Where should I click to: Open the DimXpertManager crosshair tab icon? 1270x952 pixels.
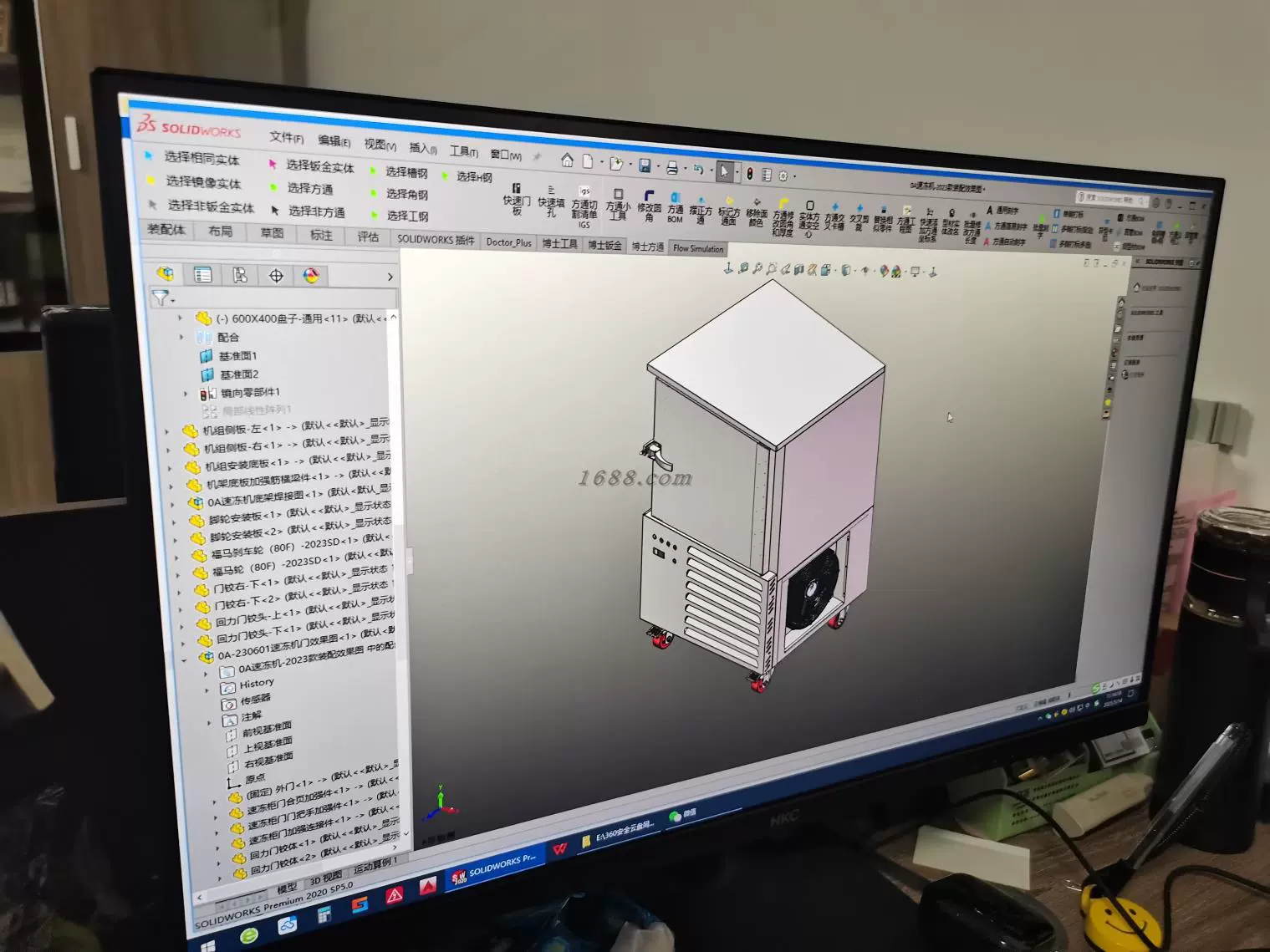click(276, 276)
